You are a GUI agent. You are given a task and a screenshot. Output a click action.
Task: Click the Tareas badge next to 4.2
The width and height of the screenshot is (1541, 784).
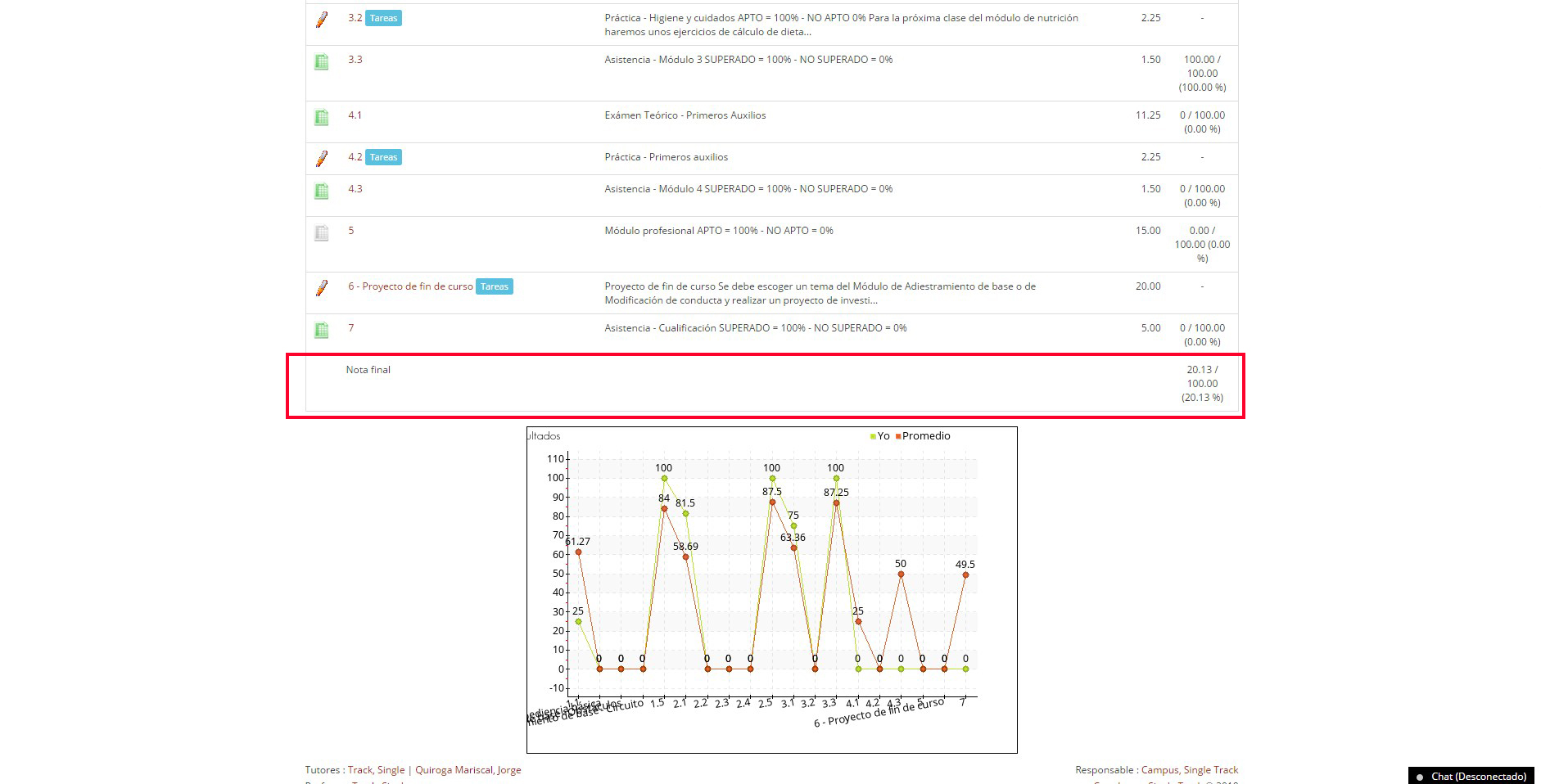pyautogui.click(x=383, y=157)
